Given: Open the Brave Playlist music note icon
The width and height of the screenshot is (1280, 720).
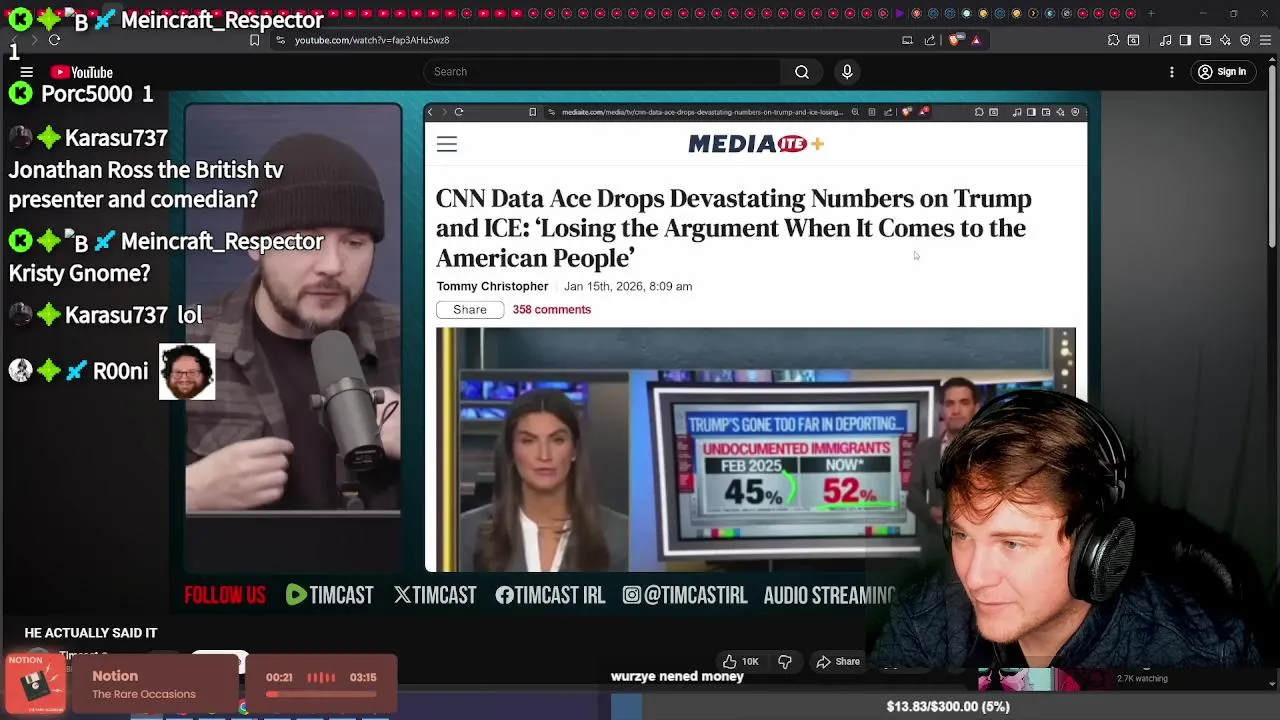Looking at the screenshot, I should coord(1165,40).
